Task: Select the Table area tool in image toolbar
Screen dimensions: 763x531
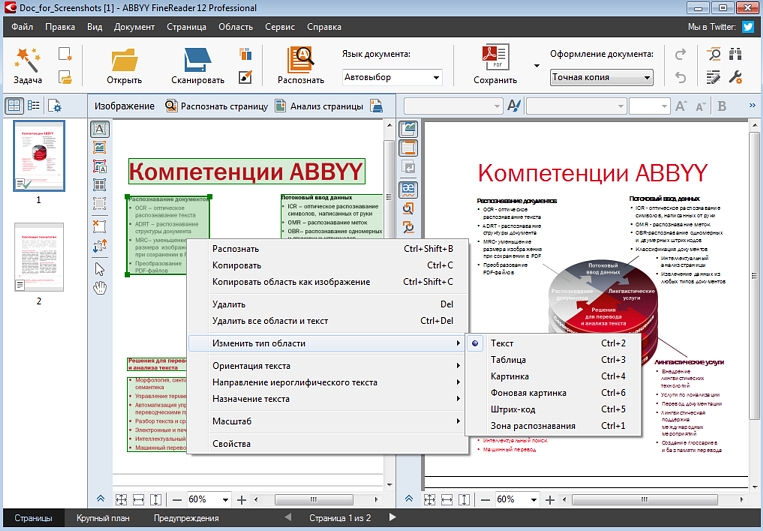Action: coord(99,184)
